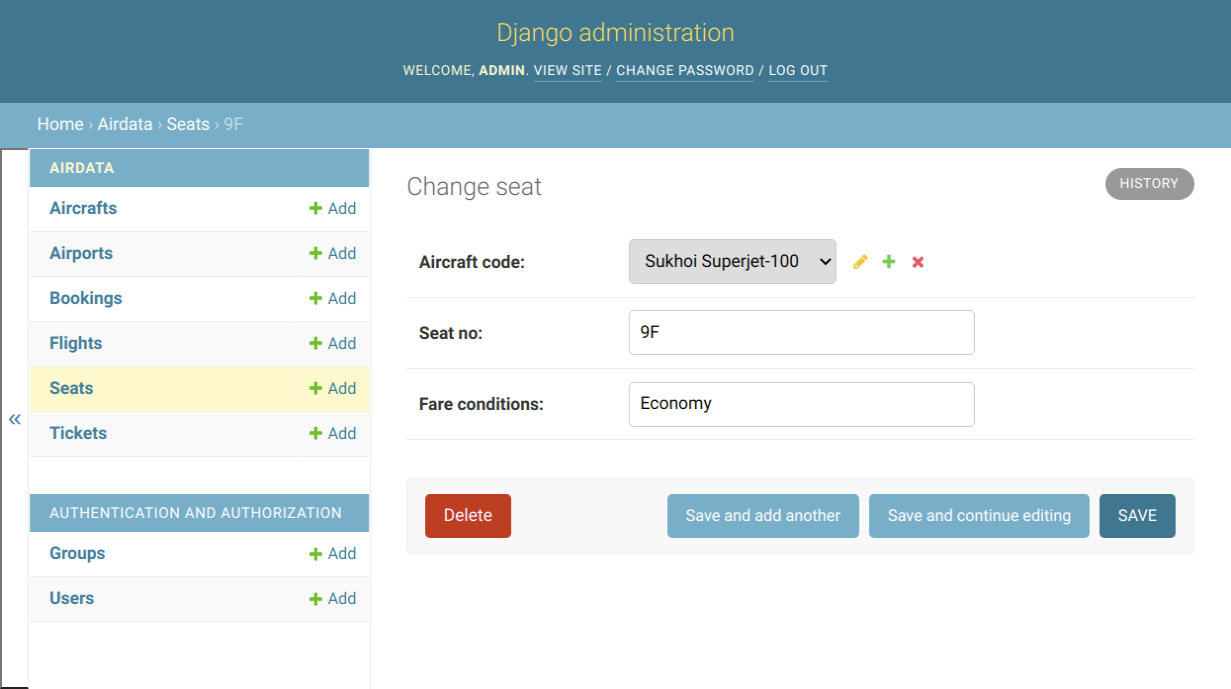The width and height of the screenshot is (1231, 689).
Task: Click Save and continue editing
Action: coord(978,515)
